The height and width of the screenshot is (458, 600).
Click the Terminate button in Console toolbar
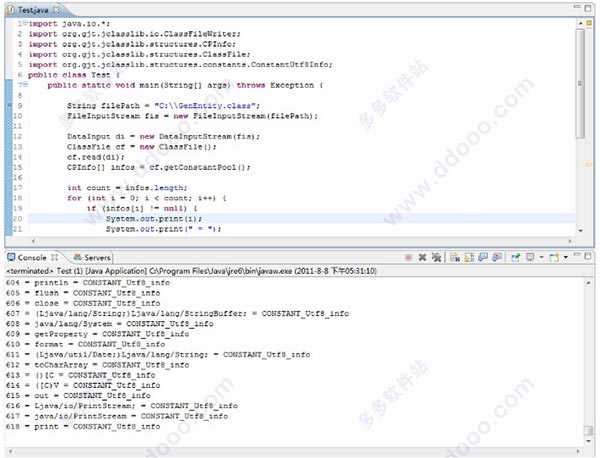point(409,257)
